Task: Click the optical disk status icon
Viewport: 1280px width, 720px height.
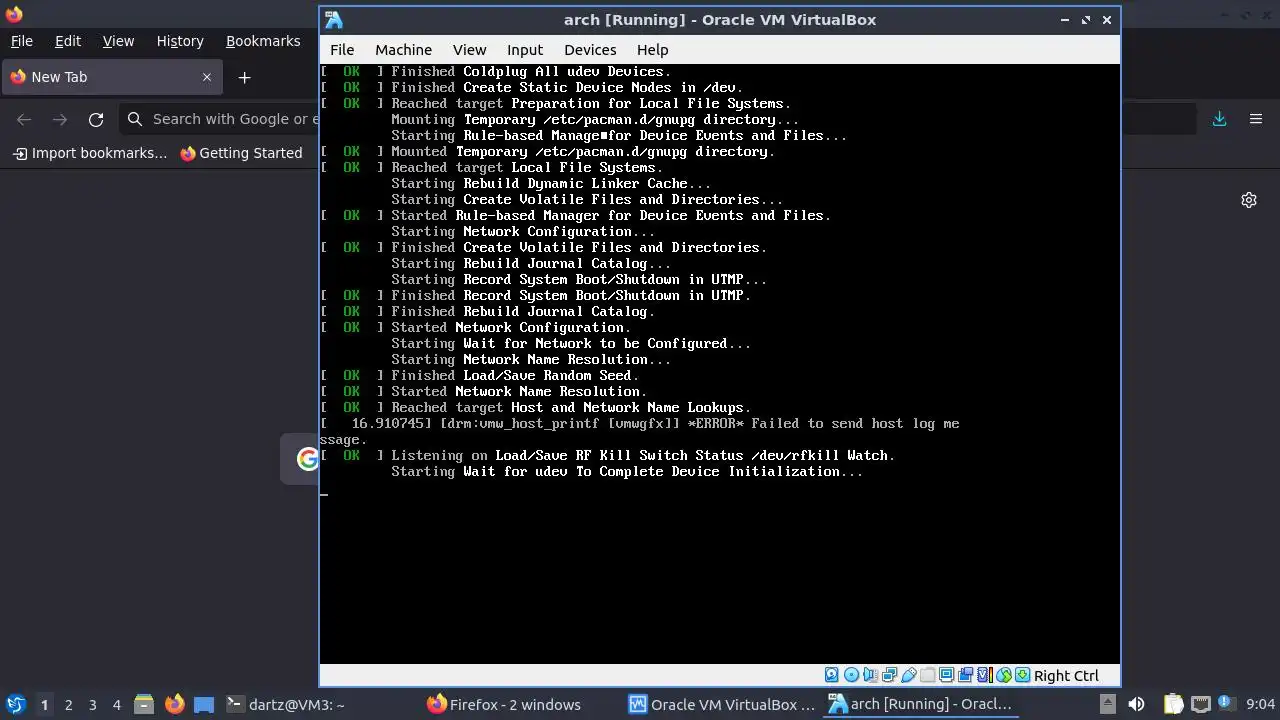Action: (851, 676)
